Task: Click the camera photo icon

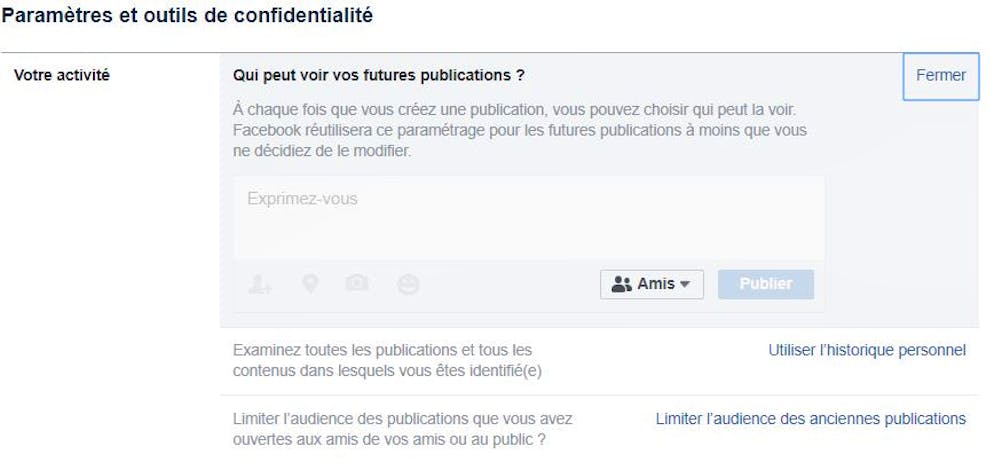Action: click(x=357, y=283)
